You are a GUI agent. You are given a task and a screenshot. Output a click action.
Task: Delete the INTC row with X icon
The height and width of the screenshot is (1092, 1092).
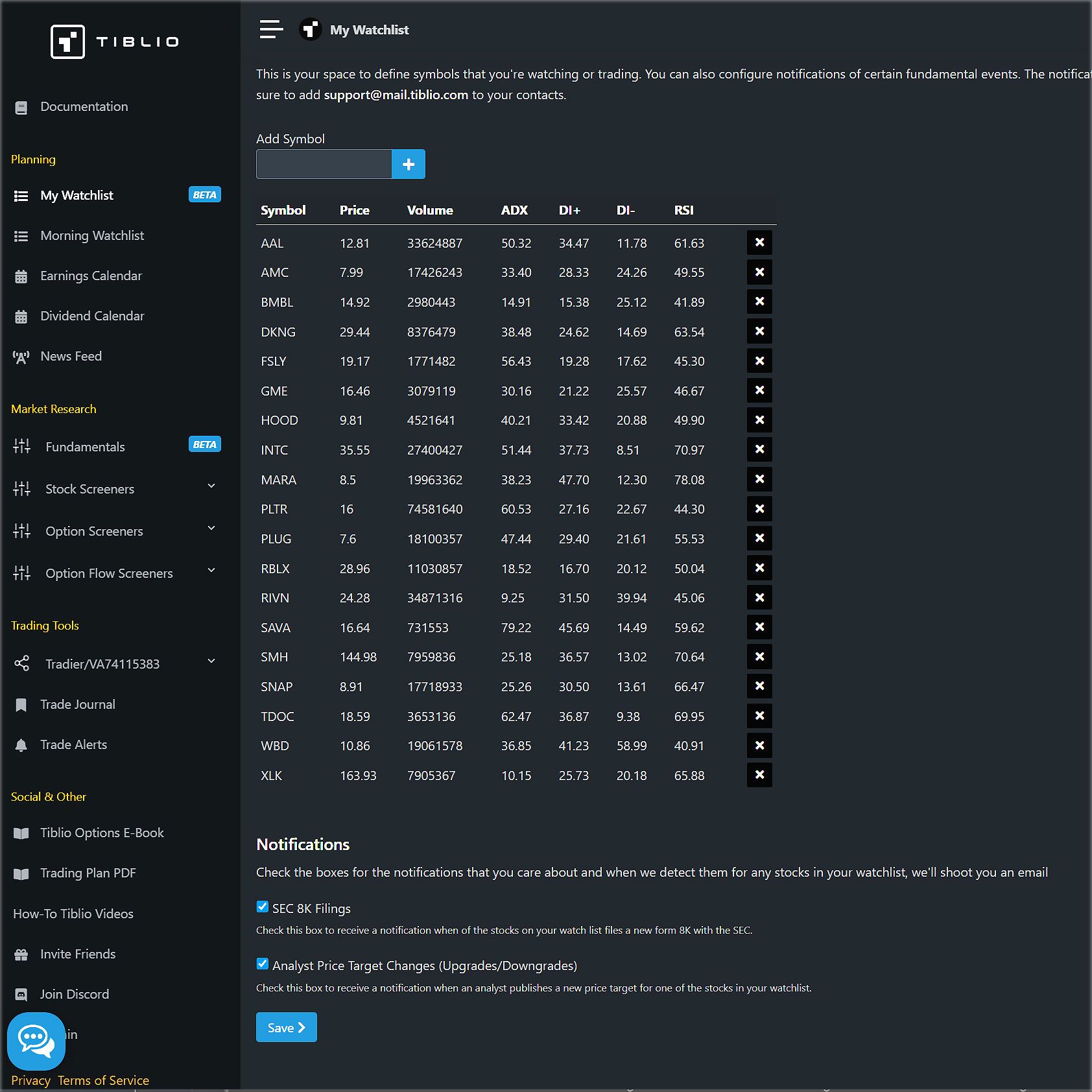(x=759, y=449)
